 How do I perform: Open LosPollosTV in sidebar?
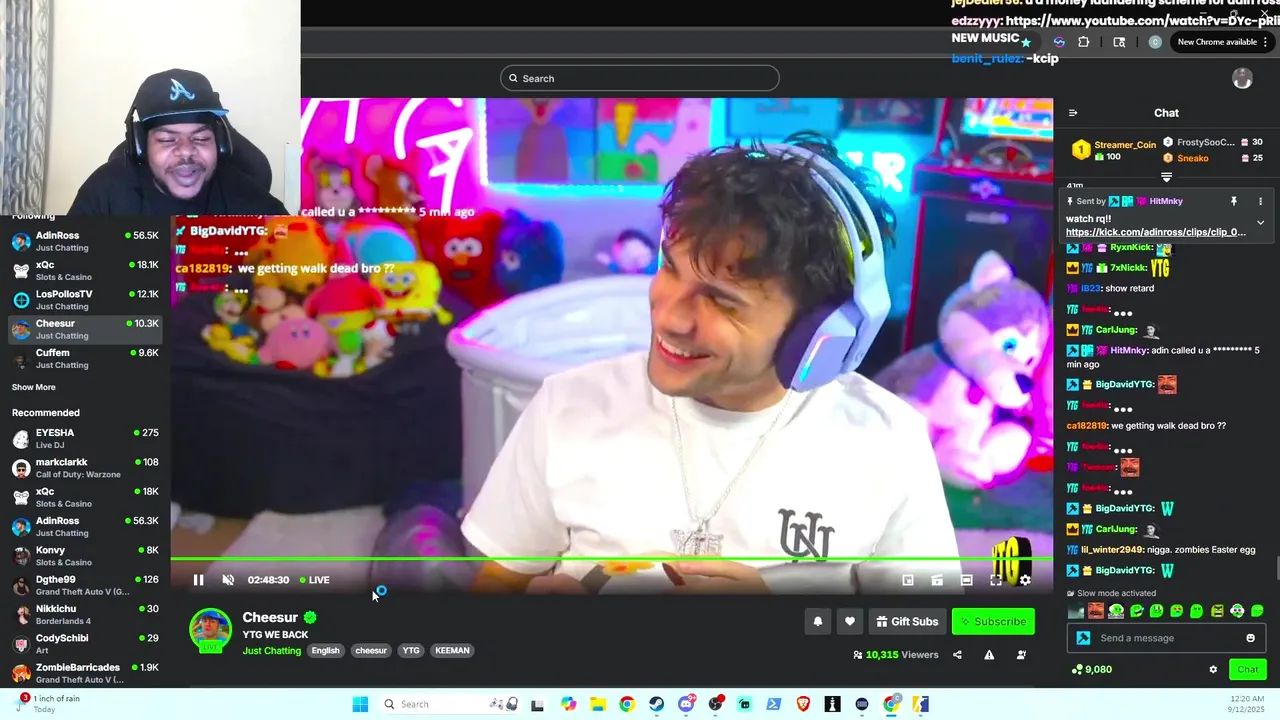pyautogui.click(x=85, y=300)
